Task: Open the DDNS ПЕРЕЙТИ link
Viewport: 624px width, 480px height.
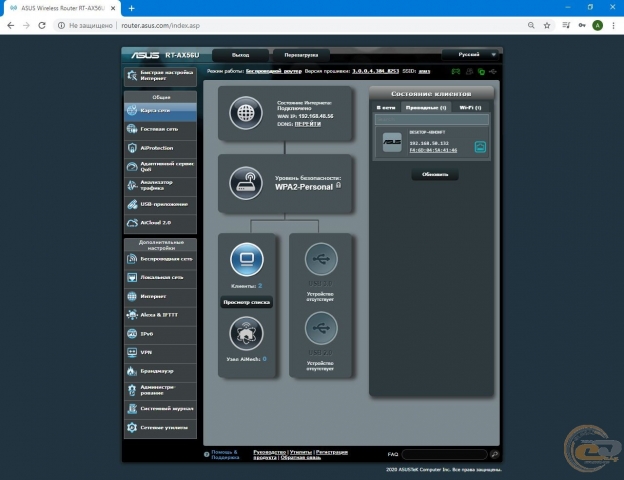Action: [308, 124]
